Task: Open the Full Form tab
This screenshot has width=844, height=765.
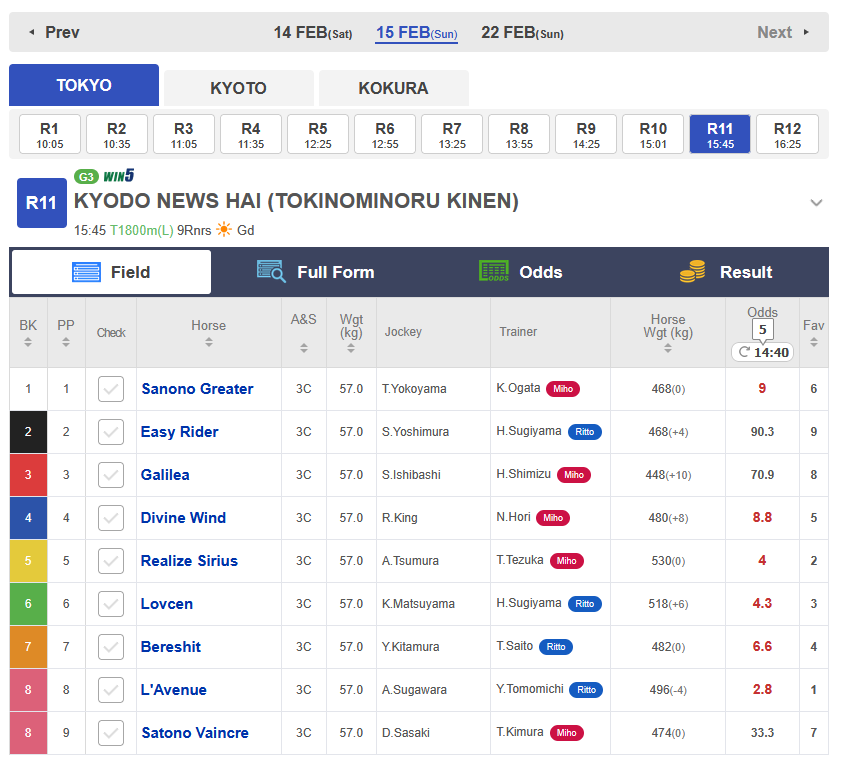Action: [x=316, y=272]
